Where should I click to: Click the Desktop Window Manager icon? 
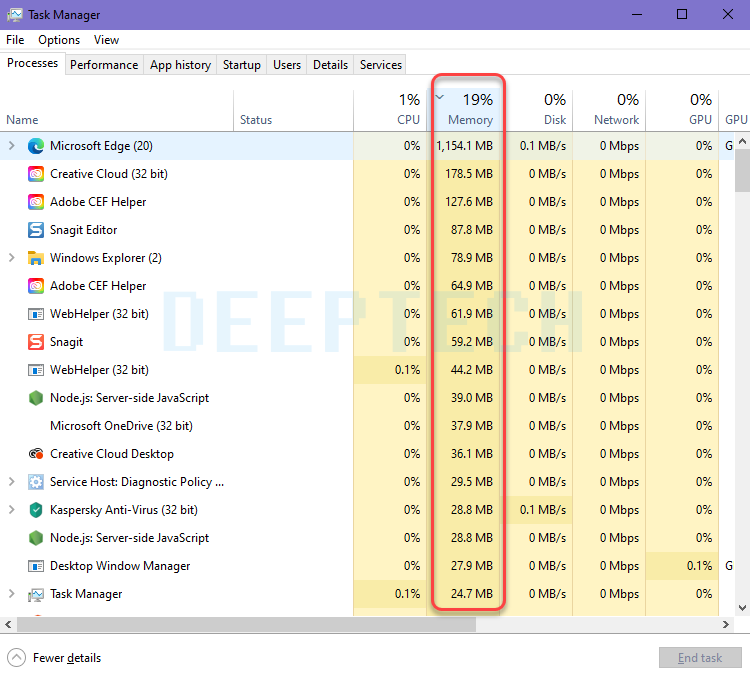[36, 566]
